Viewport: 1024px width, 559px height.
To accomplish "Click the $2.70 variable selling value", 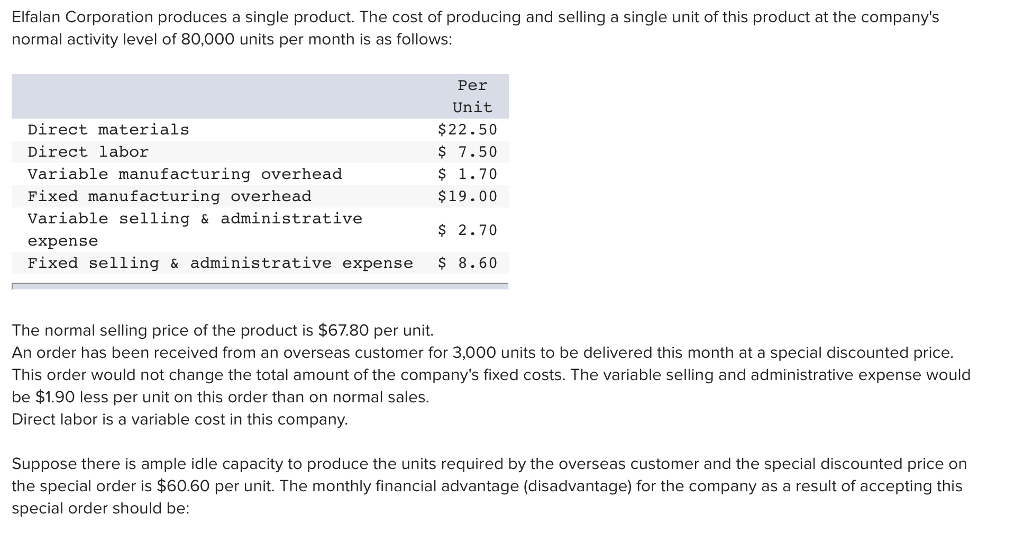I will click(x=467, y=230).
